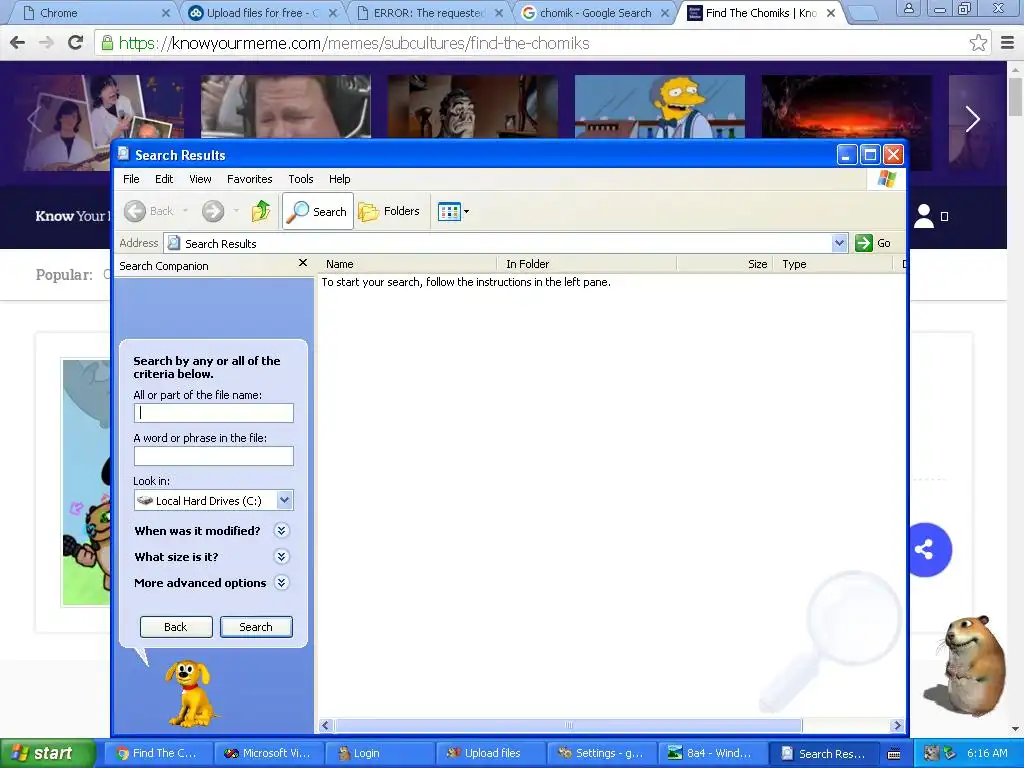
Task: Focus the file name search field
Action: (x=214, y=413)
